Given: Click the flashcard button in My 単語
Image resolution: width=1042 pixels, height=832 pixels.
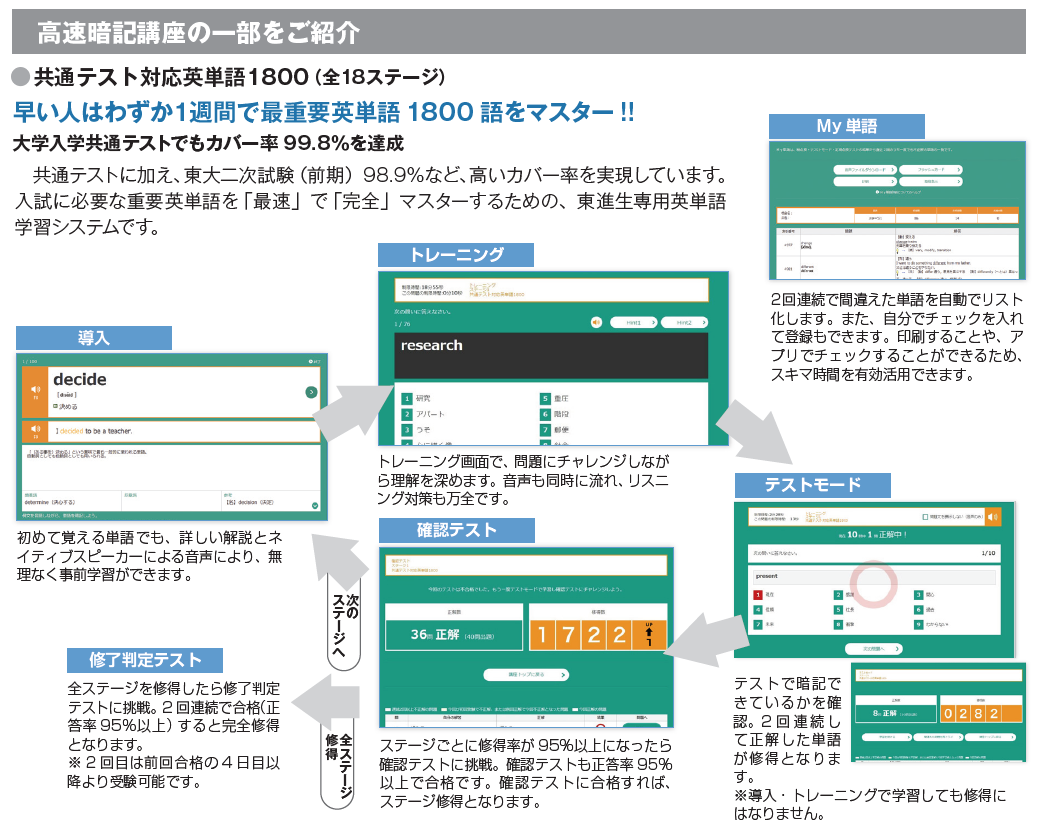Looking at the screenshot, I should click(931, 169).
